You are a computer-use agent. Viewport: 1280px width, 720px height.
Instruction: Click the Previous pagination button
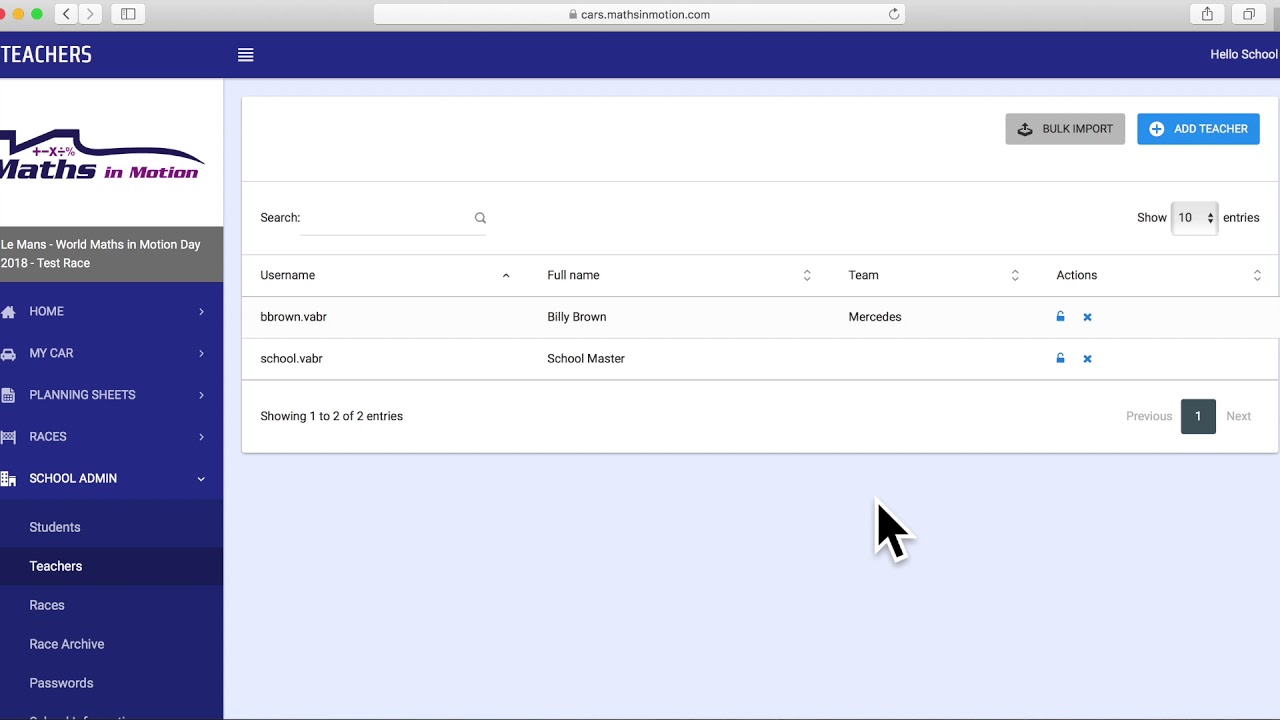coord(1149,416)
